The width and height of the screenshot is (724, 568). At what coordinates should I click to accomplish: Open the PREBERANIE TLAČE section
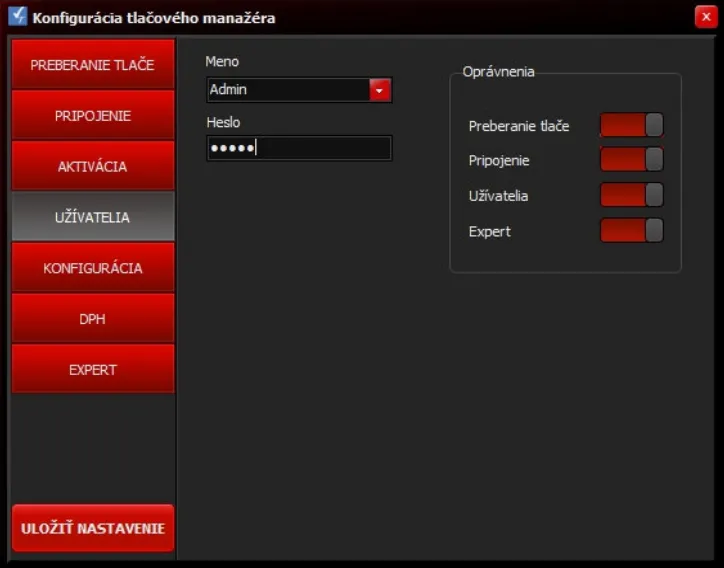(x=93, y=64)
